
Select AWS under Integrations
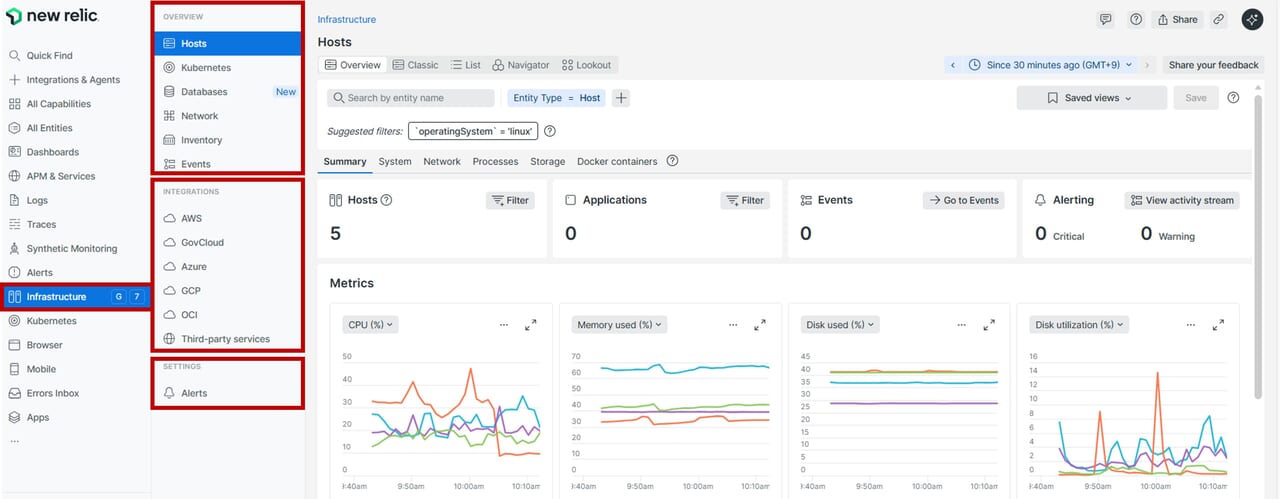[x=191, y=218]
